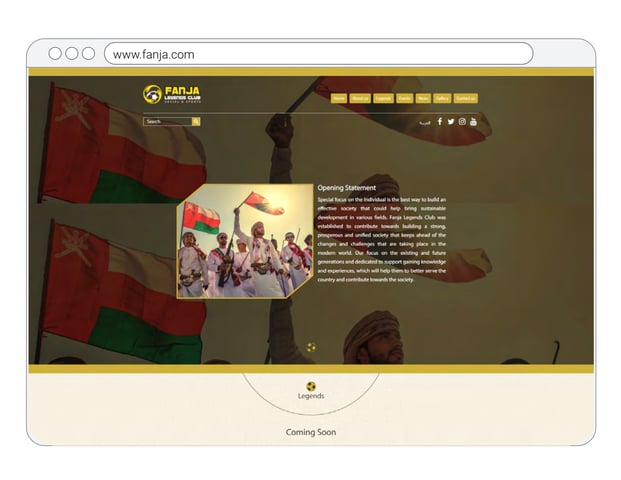Open the Contact us menu item

465,98
